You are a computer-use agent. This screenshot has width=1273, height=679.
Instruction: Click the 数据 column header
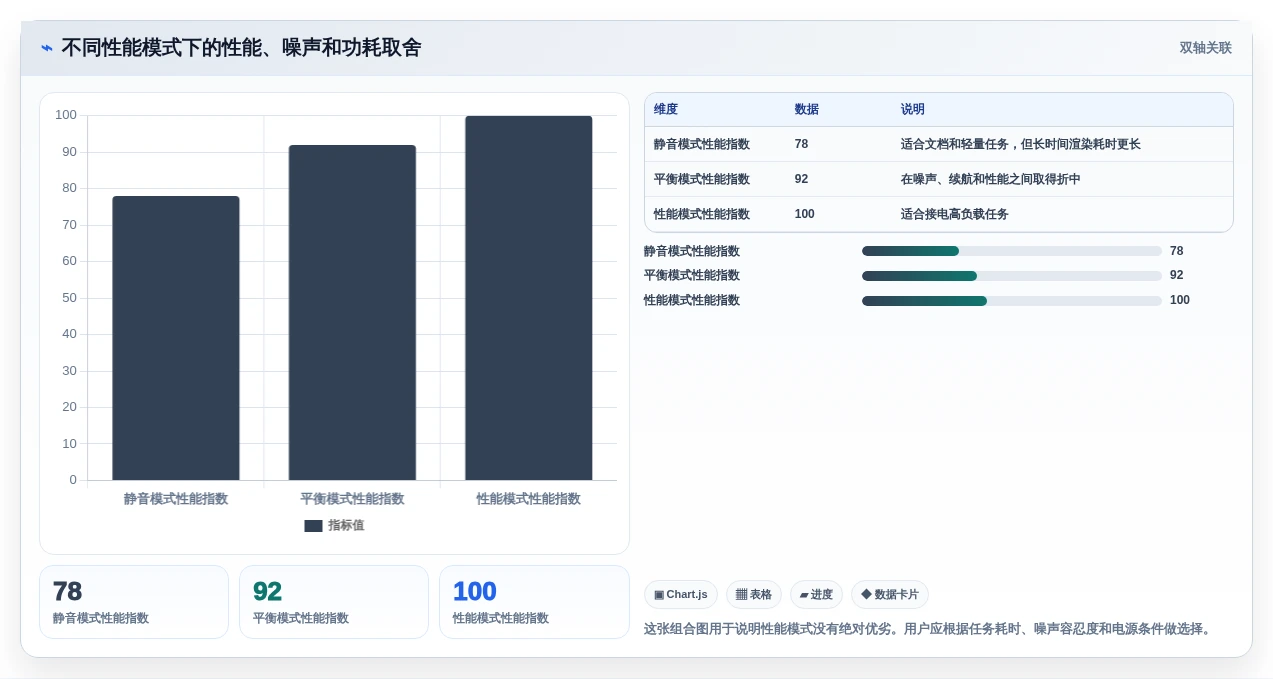coord(807,110)
